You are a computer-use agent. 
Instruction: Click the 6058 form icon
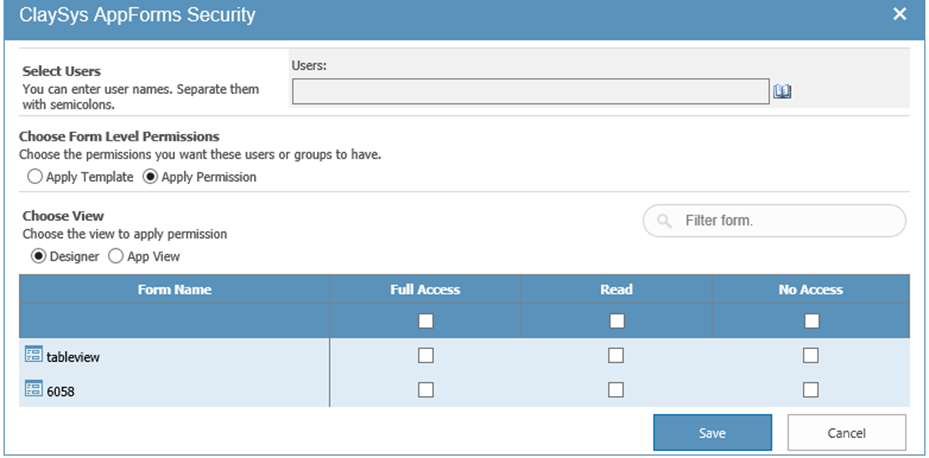tap(34, 389)
